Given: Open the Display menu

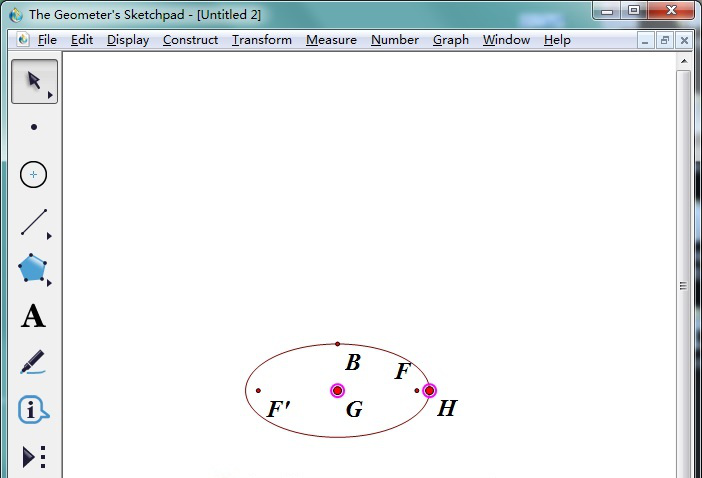Looking at the screenshot, I should [128, 40].
